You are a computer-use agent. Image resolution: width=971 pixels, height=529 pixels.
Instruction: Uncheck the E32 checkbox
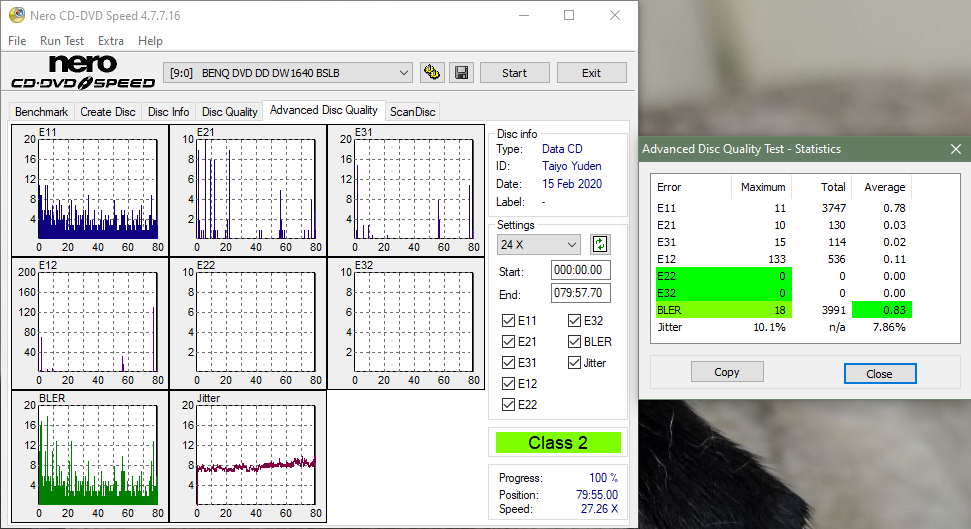point(574,320)
